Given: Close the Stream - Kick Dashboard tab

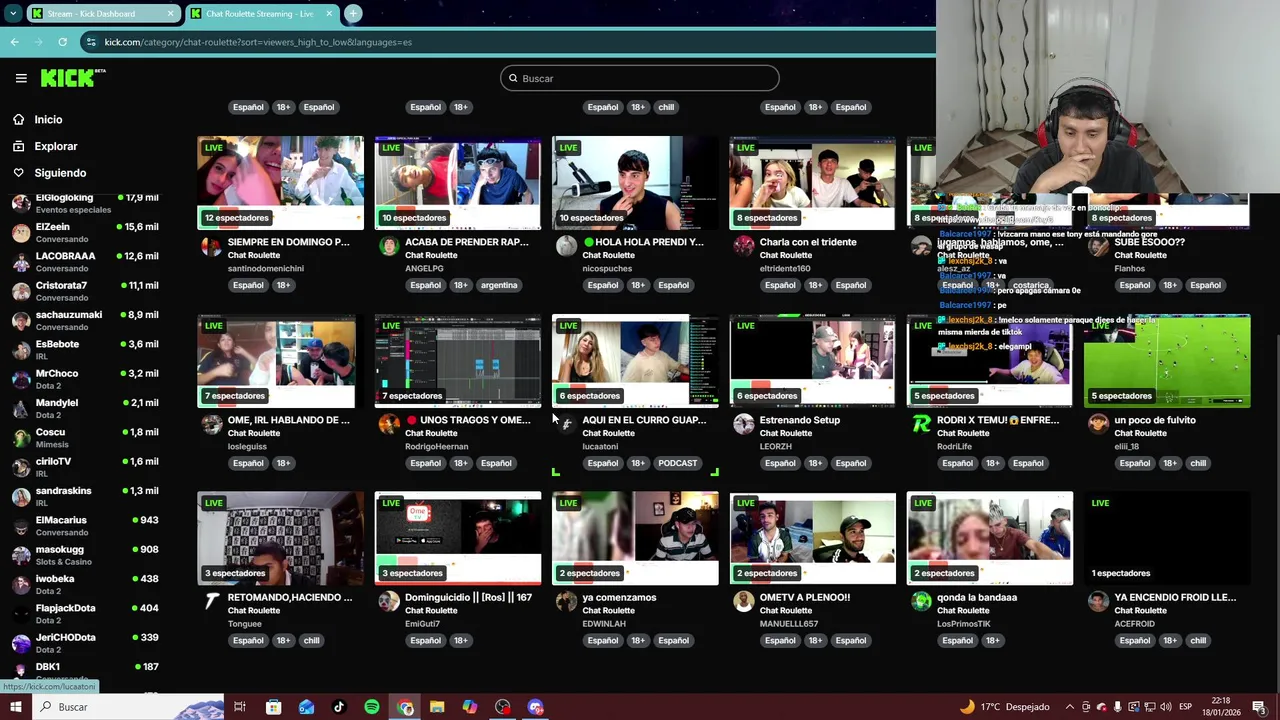Looking at the screenshot, I should tap(171, 14).
